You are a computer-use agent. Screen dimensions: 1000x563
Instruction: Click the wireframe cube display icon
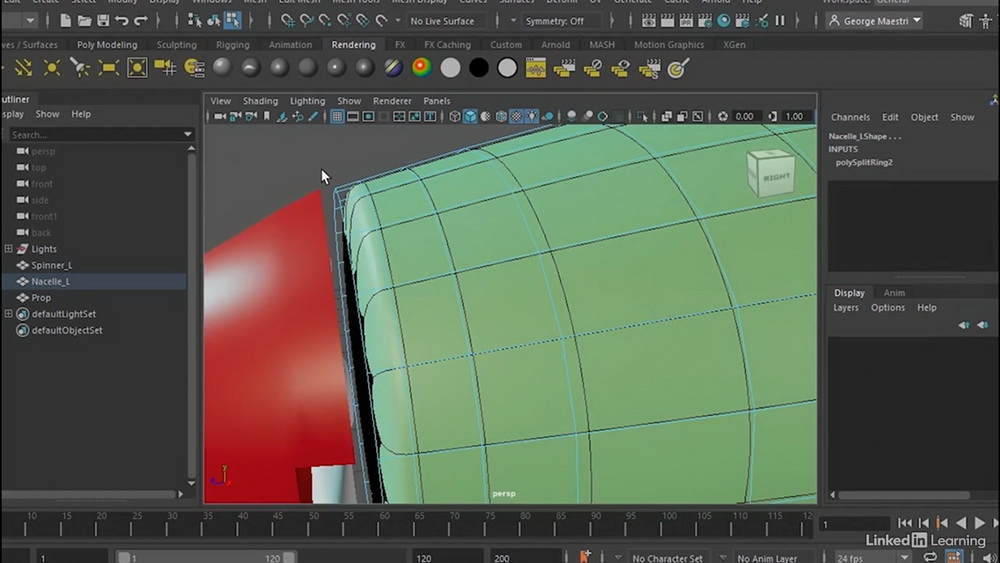[x=455, y=116]
